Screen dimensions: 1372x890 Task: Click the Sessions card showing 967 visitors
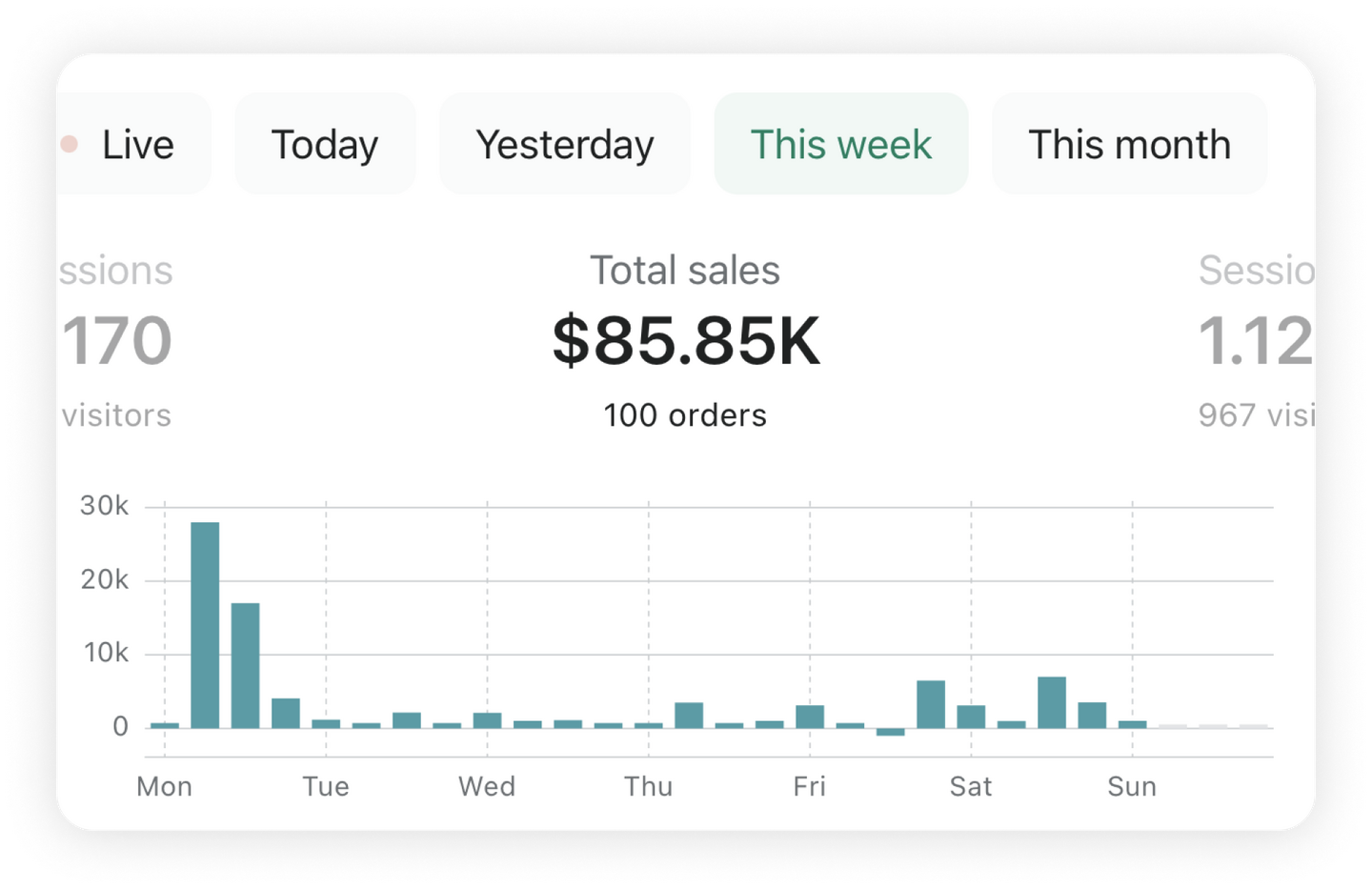point(1255,341)
